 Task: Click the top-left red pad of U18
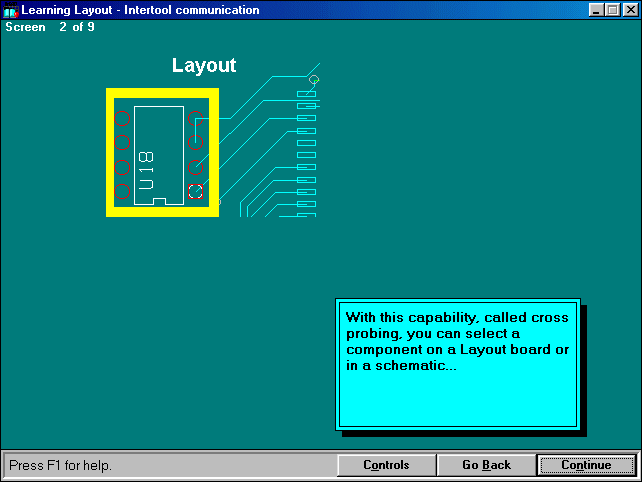[123, 119]
